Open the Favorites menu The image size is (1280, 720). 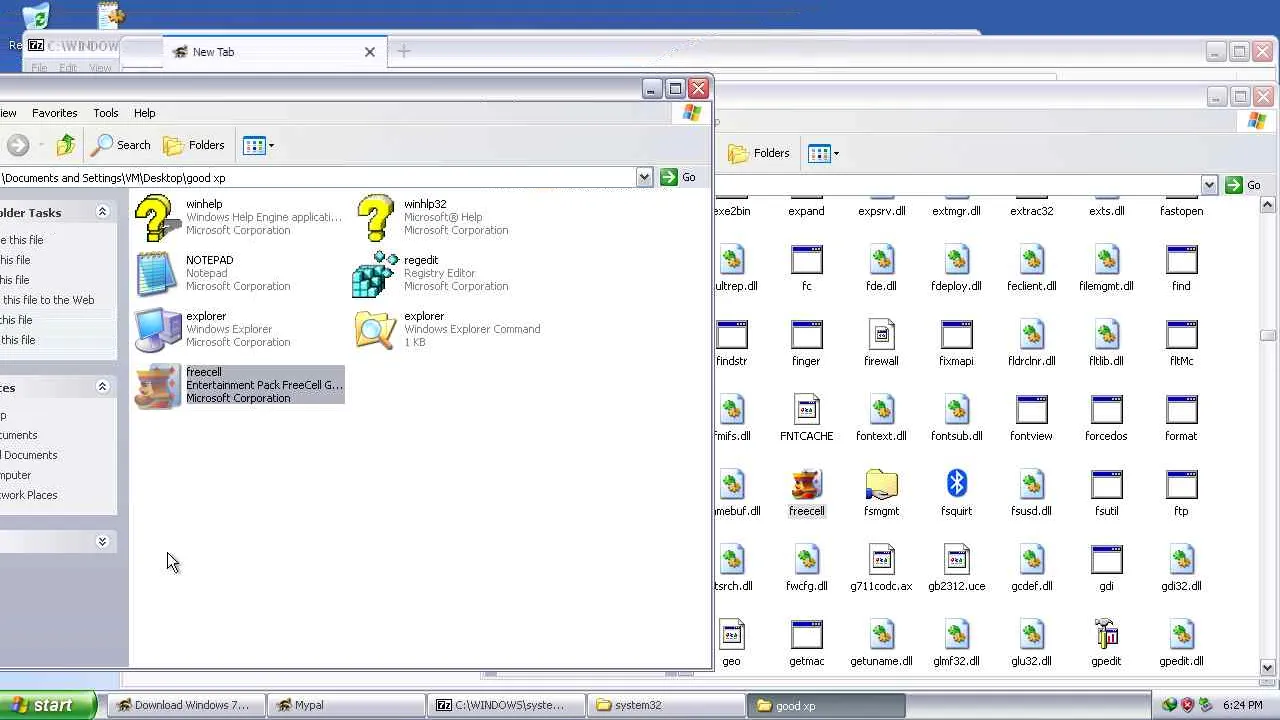[x=54, y=113]
